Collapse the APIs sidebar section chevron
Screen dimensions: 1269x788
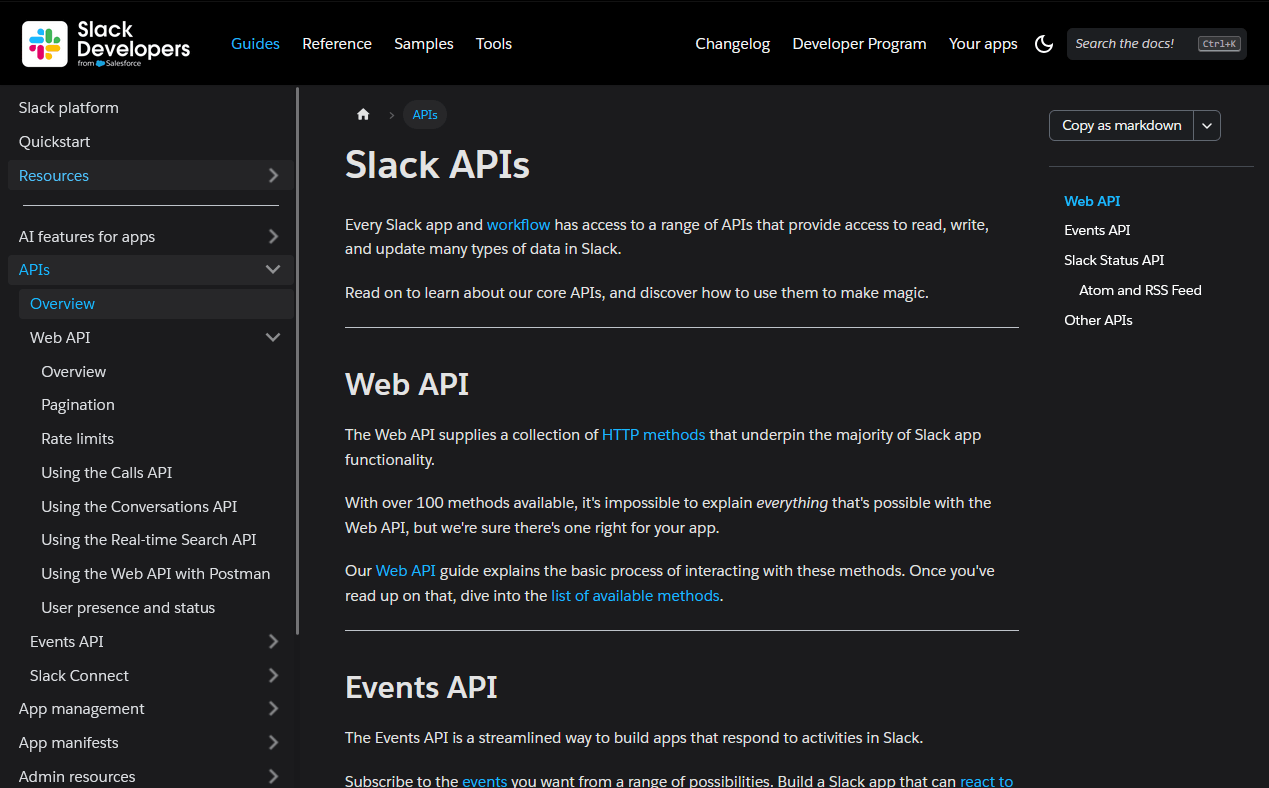coord(273,270)
